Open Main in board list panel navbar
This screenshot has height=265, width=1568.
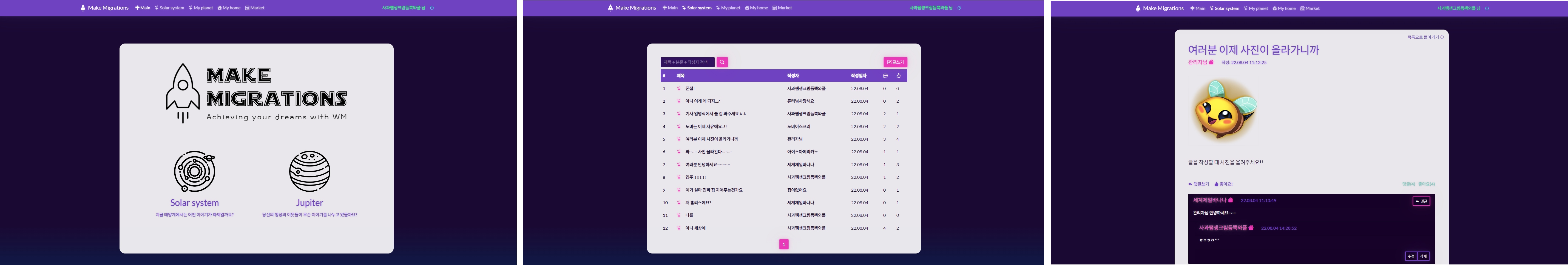coord(670,8)
